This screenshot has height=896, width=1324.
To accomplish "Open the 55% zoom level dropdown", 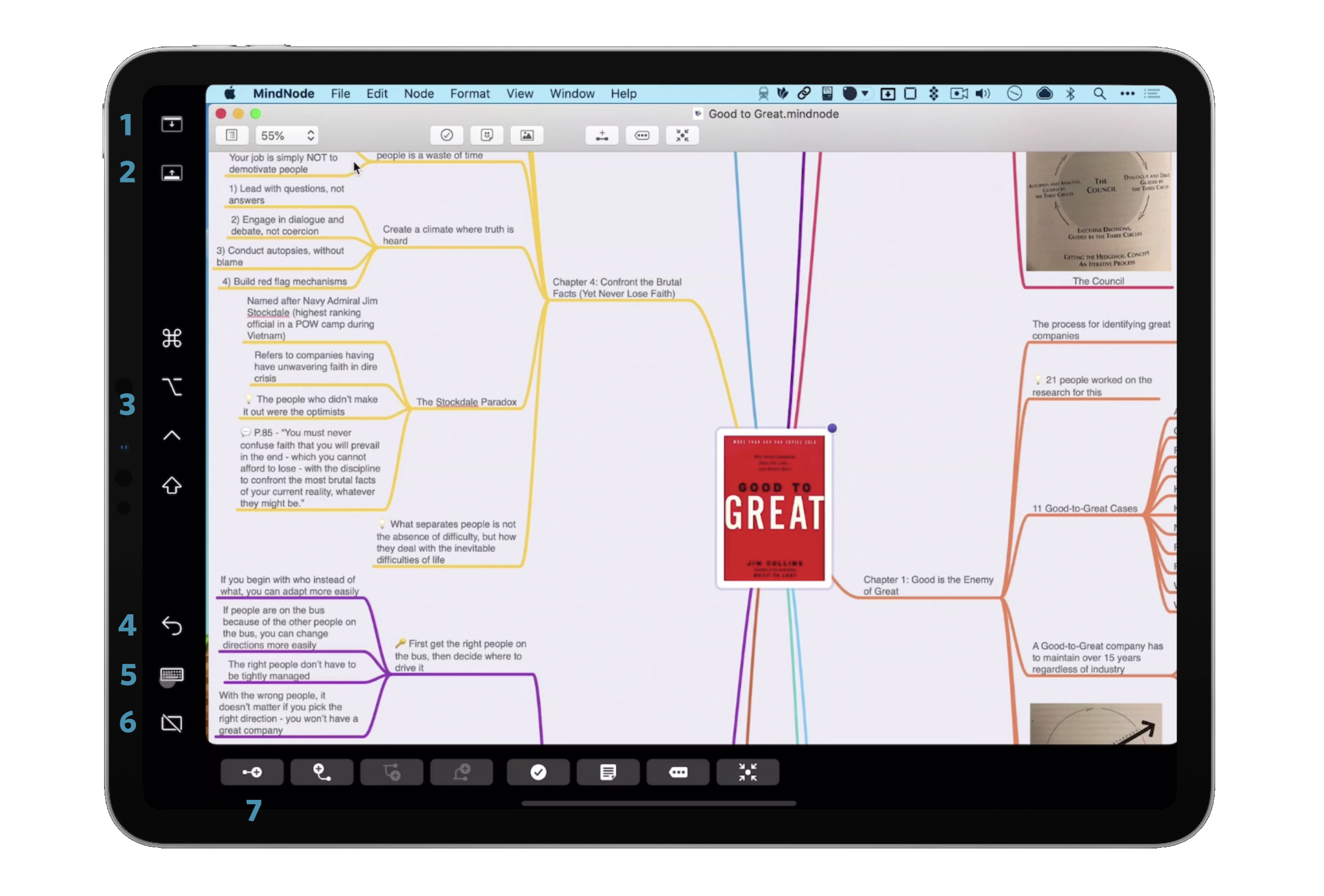I will (287, 135).
